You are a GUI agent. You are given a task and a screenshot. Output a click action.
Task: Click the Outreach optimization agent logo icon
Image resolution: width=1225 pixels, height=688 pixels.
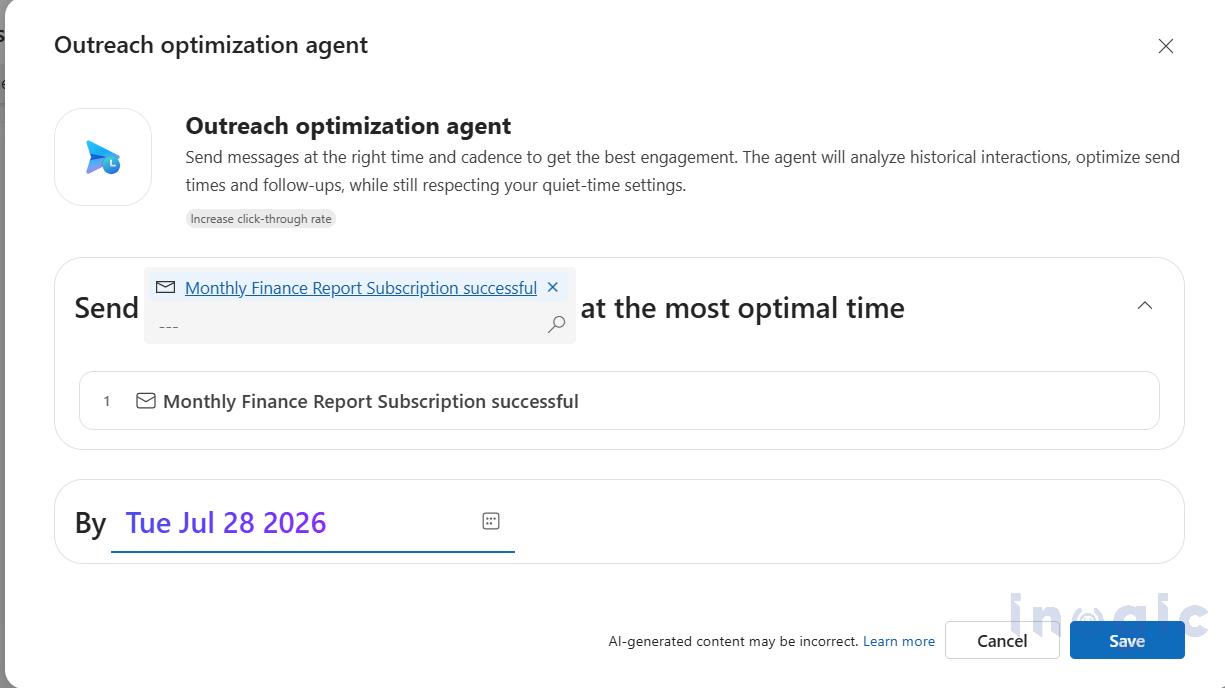tap(103, 157)
